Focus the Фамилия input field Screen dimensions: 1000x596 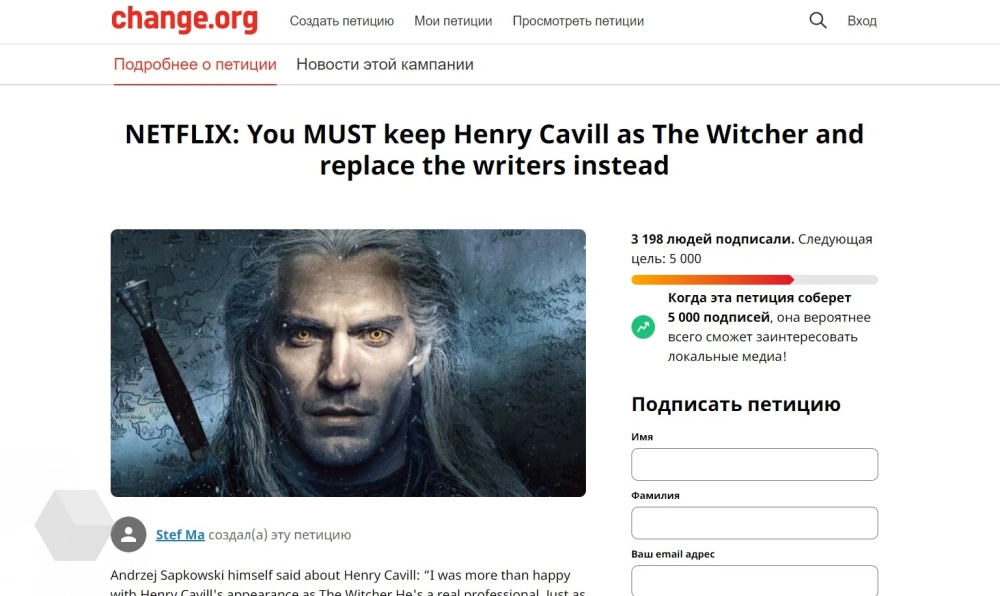pyautogui.click(x=754, y=523)
